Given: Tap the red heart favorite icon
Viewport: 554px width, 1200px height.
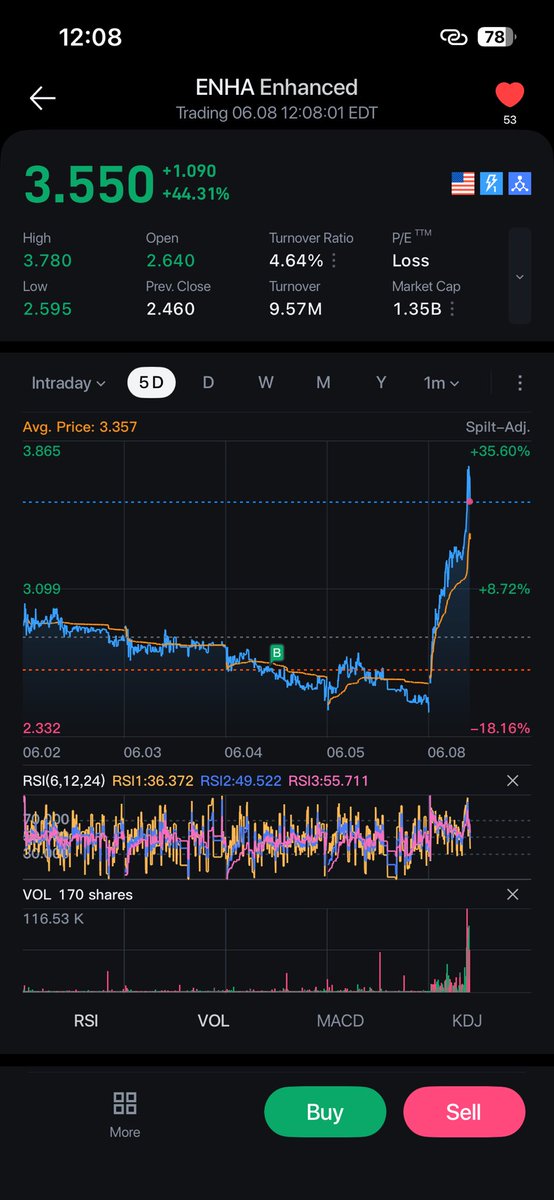Looking at the screenshot, I should point(510,95).
